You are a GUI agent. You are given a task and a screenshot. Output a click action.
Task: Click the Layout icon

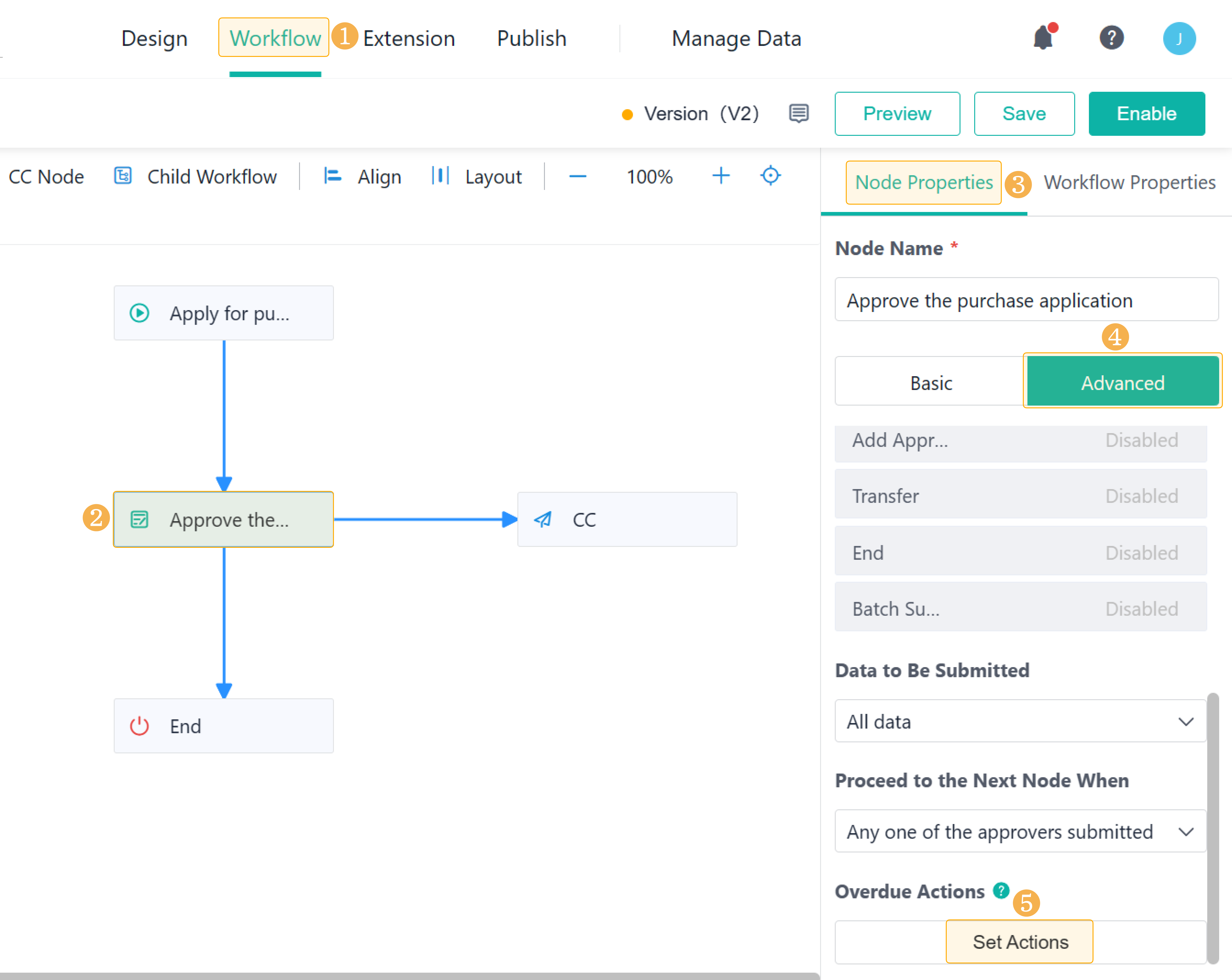(441, 175)
